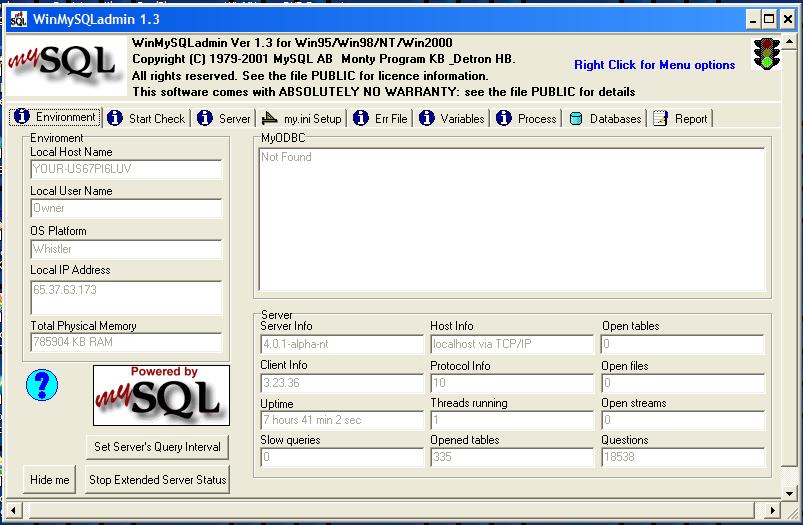Click the mySQL logo in the header

[66, 65]
